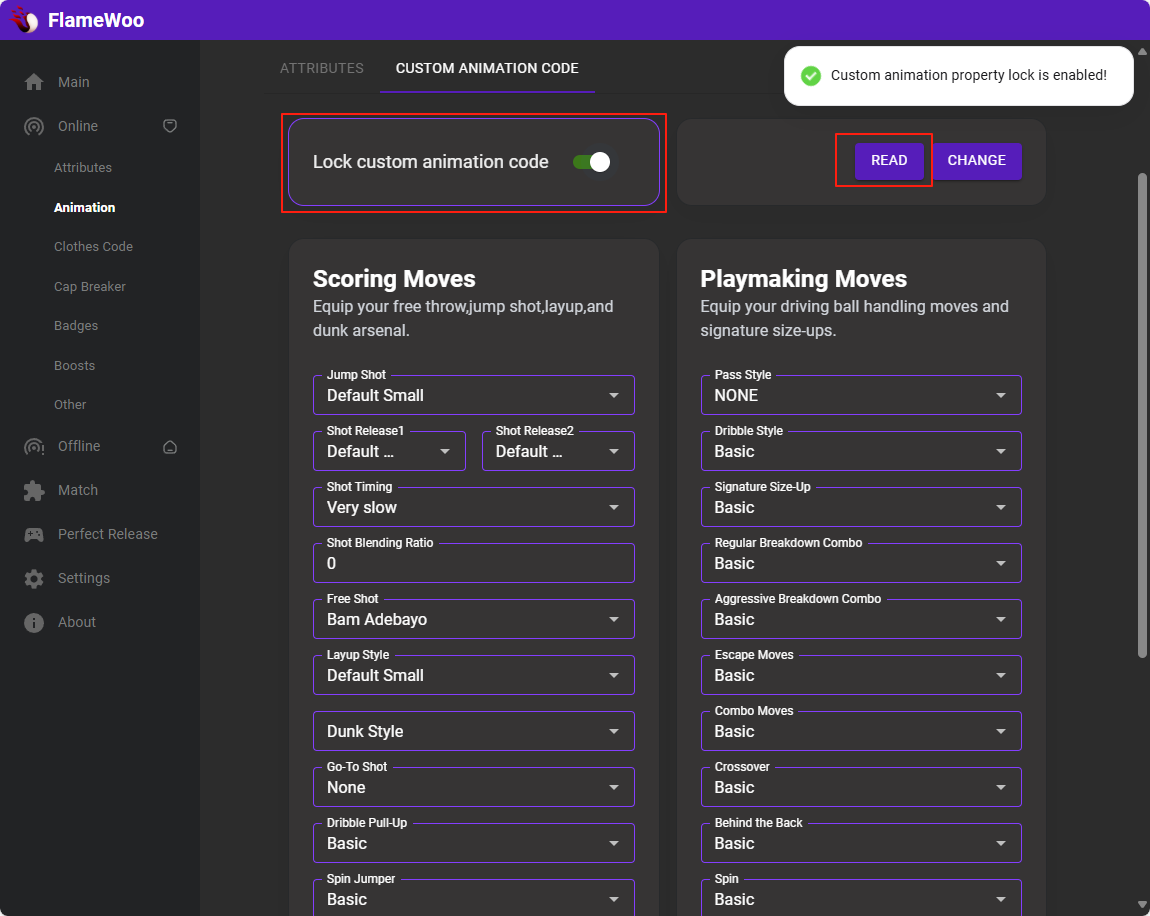1150x916 pixels.
Task: Select the CUSTOM ANIMATION CODE tab
Action: click(x=487, y=68)
